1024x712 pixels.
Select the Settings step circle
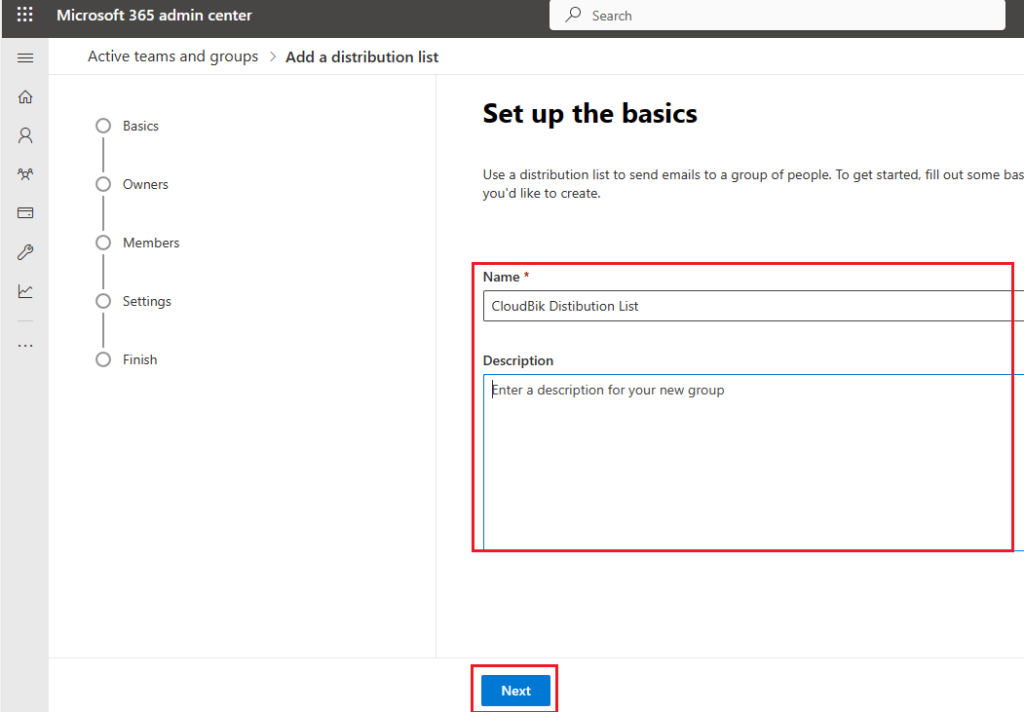[x=103, y=301]
